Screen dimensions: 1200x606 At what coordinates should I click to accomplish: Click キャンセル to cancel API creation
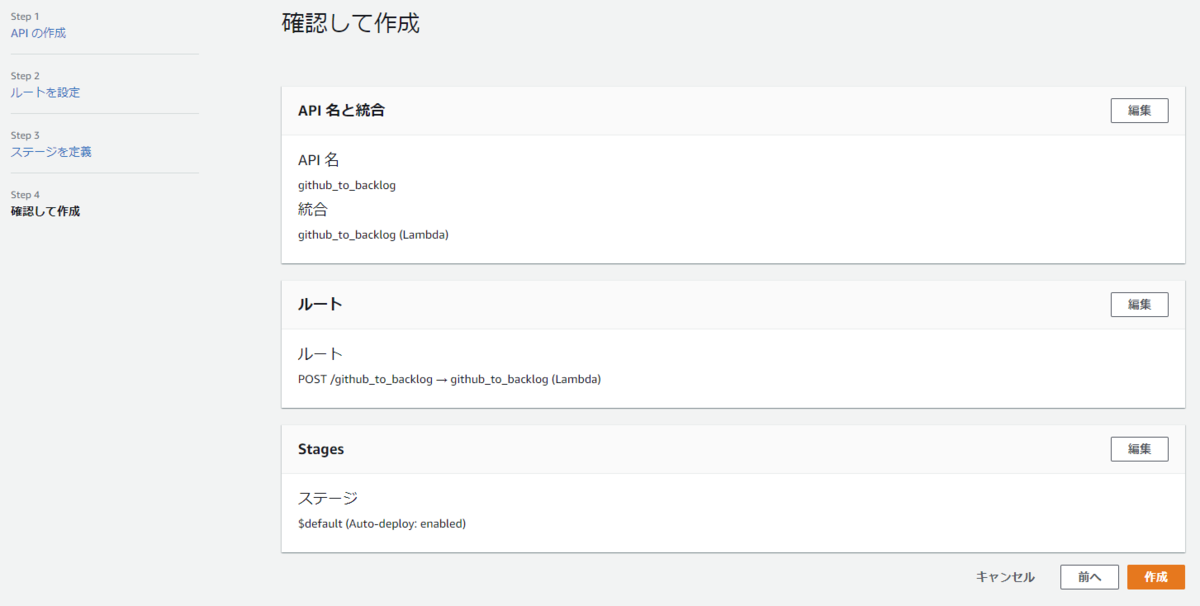click(x=1004, y=577)
